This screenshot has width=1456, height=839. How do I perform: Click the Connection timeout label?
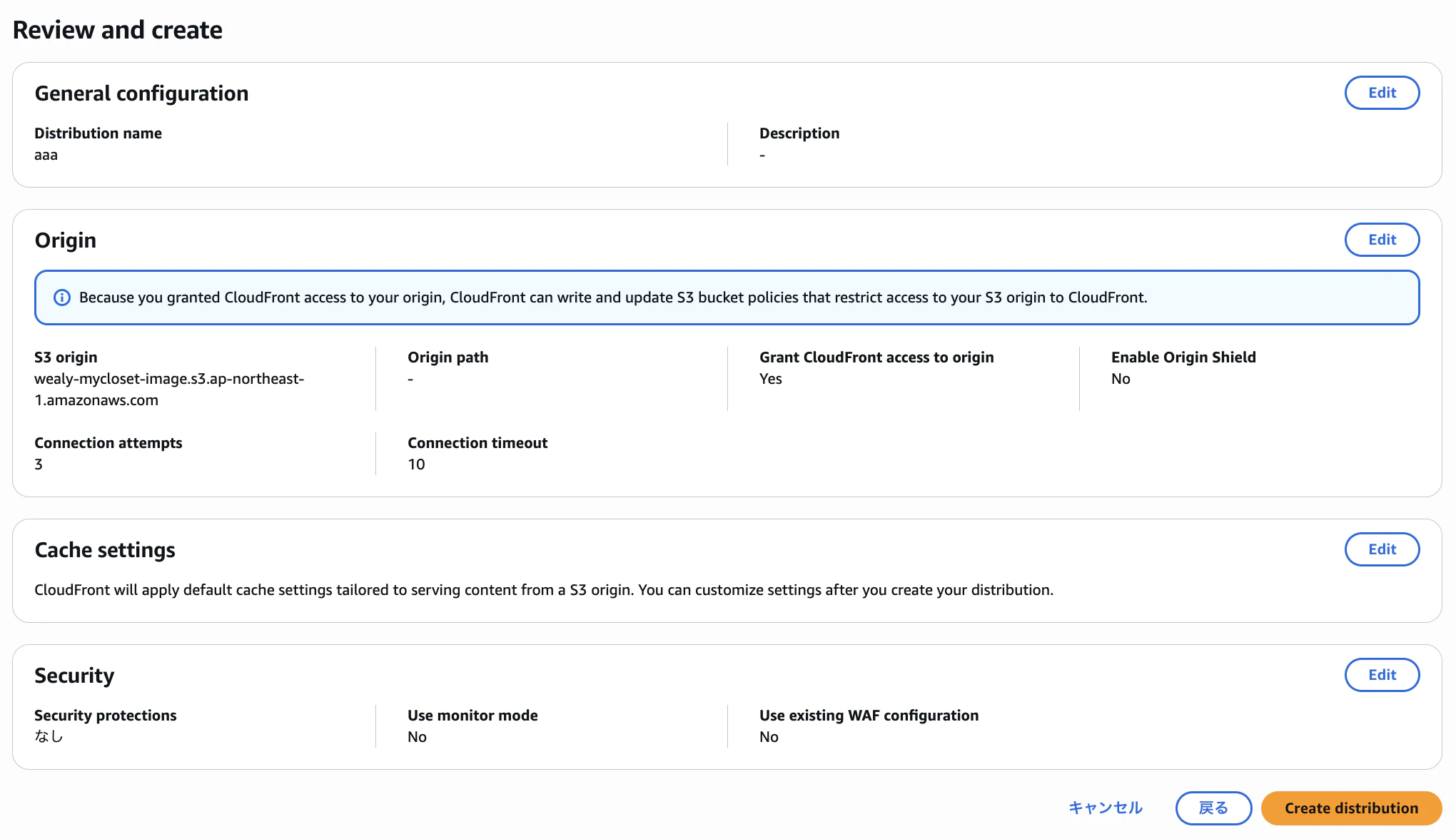coord(477,443)
